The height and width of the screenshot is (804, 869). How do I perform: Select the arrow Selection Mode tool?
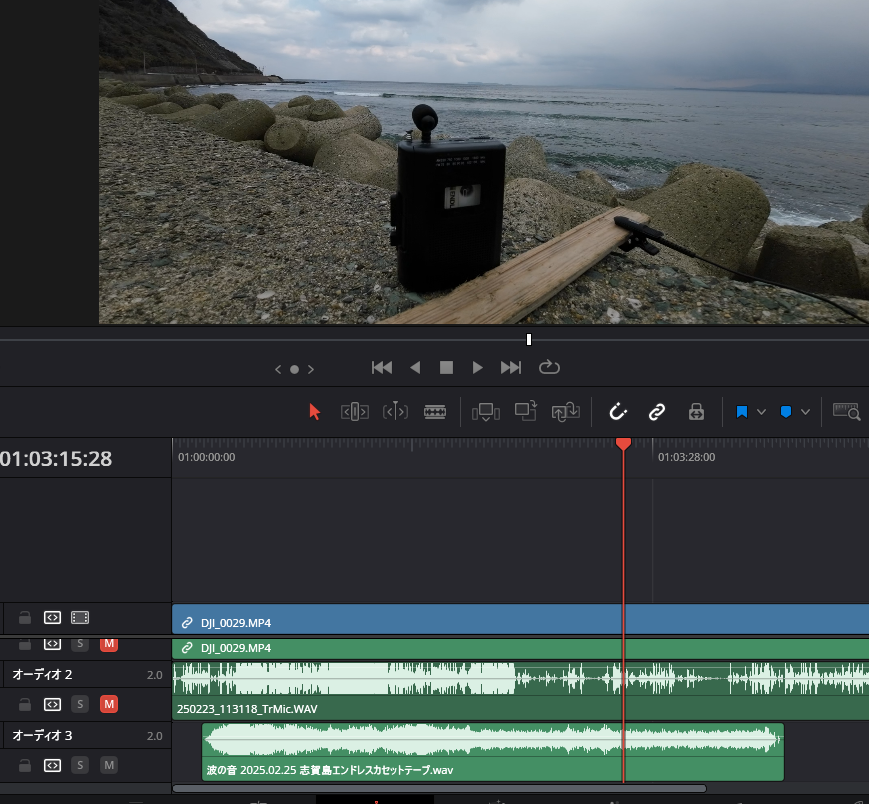coord(314,412)
